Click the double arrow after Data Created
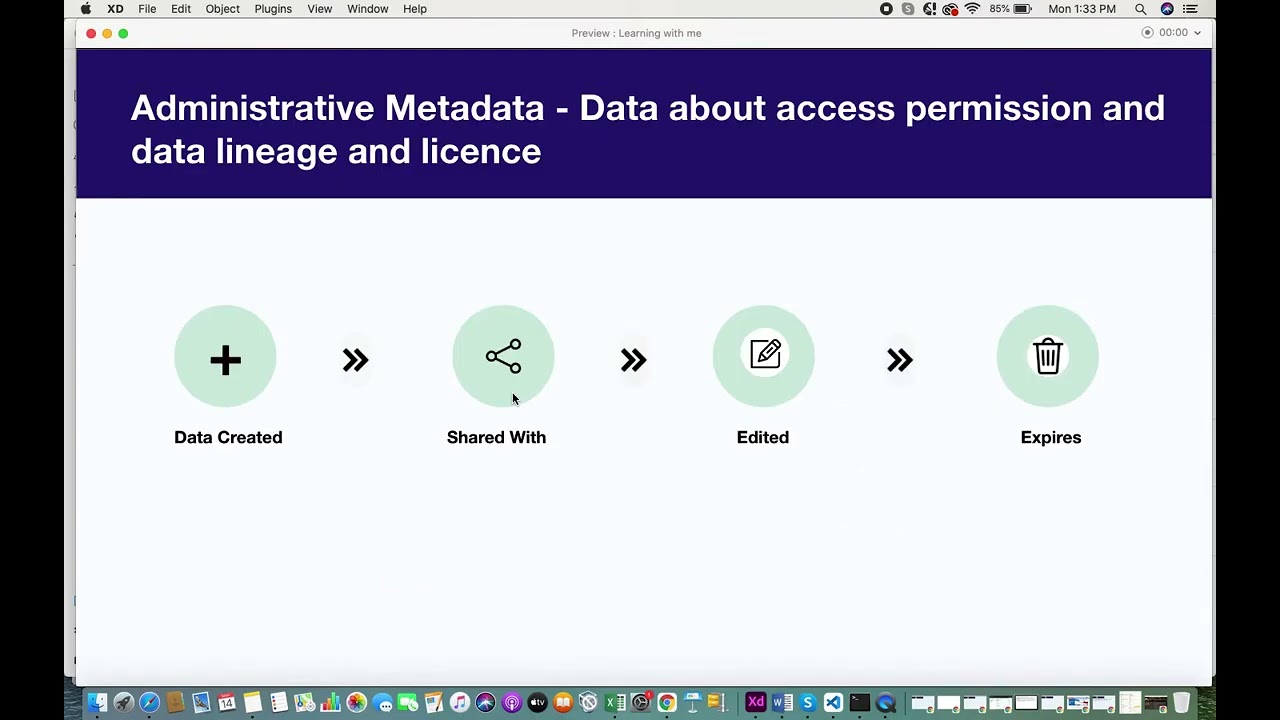1280x720 pixels. click(x=355, y=360)
